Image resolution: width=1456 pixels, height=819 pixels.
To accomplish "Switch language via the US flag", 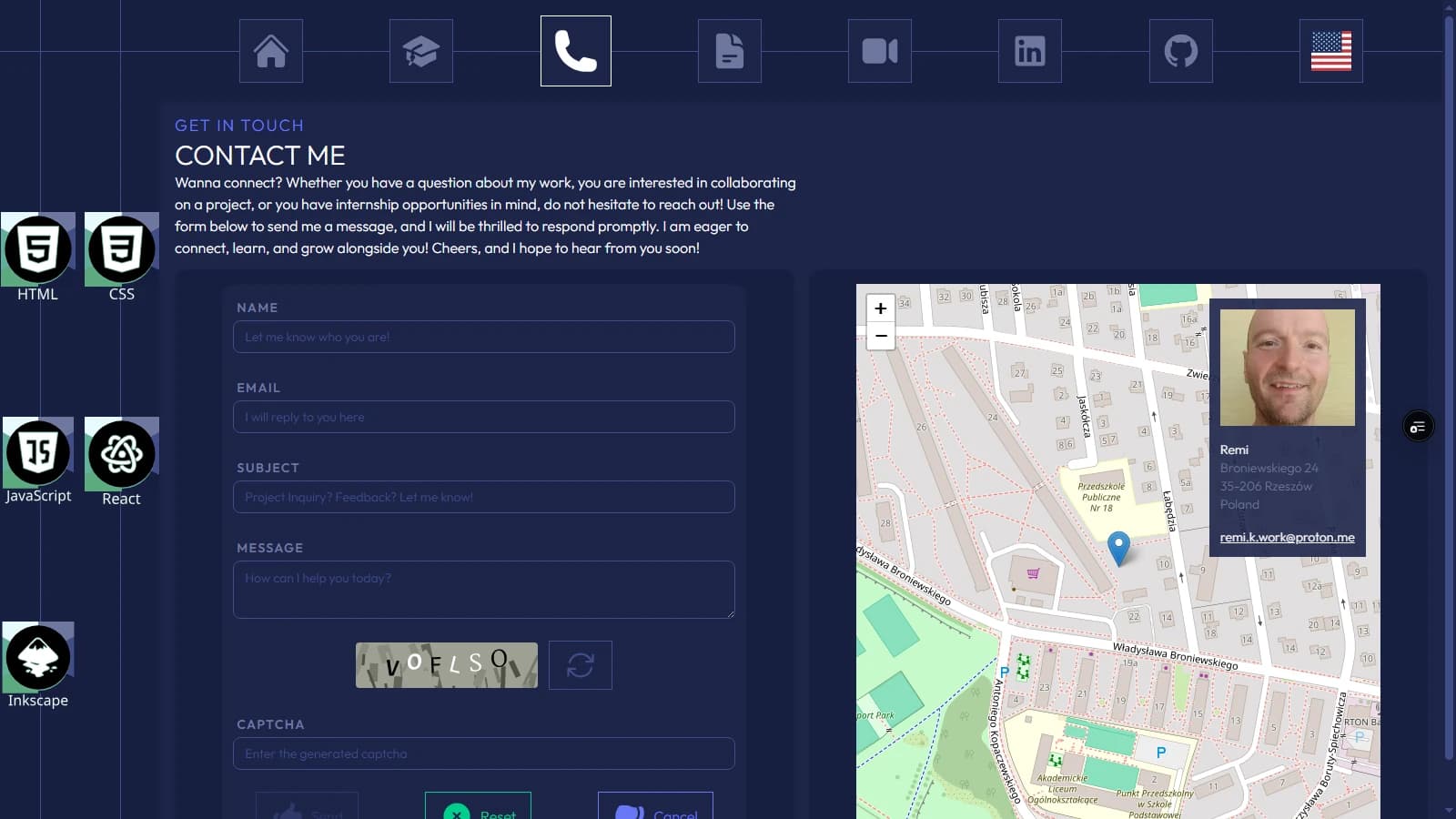I will tap(1331, 51).
